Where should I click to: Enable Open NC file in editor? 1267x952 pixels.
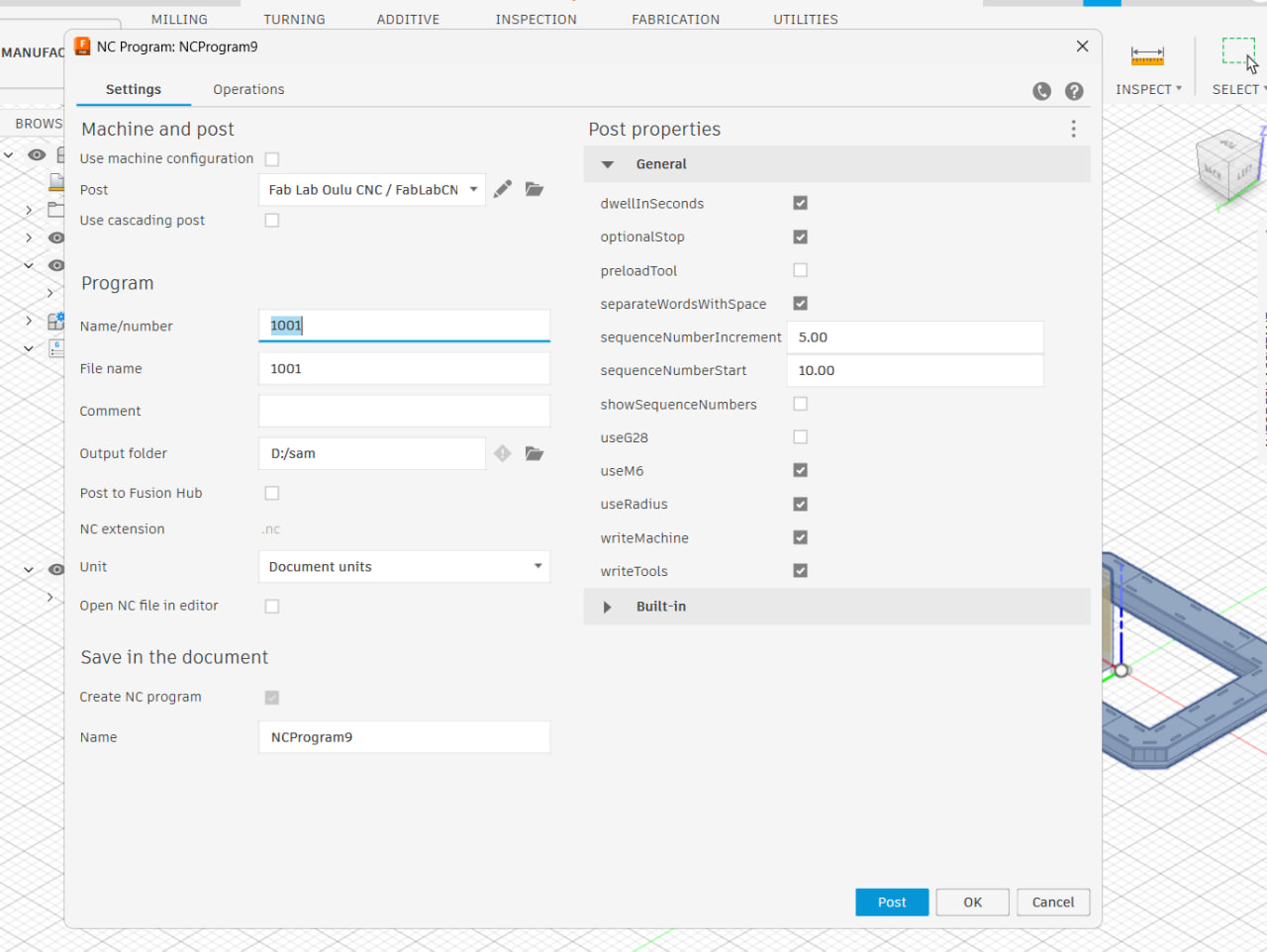pyautogui.click(x=272, y=607)
